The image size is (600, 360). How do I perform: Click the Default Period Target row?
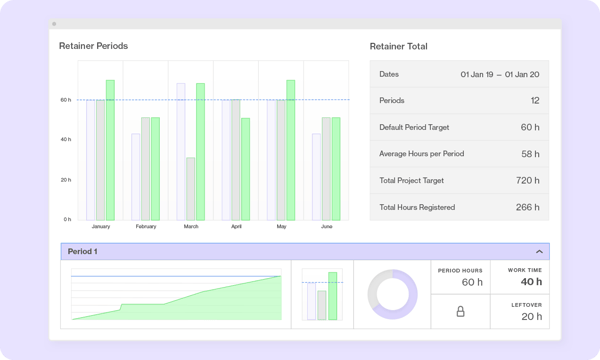click(x=459, y=127)
